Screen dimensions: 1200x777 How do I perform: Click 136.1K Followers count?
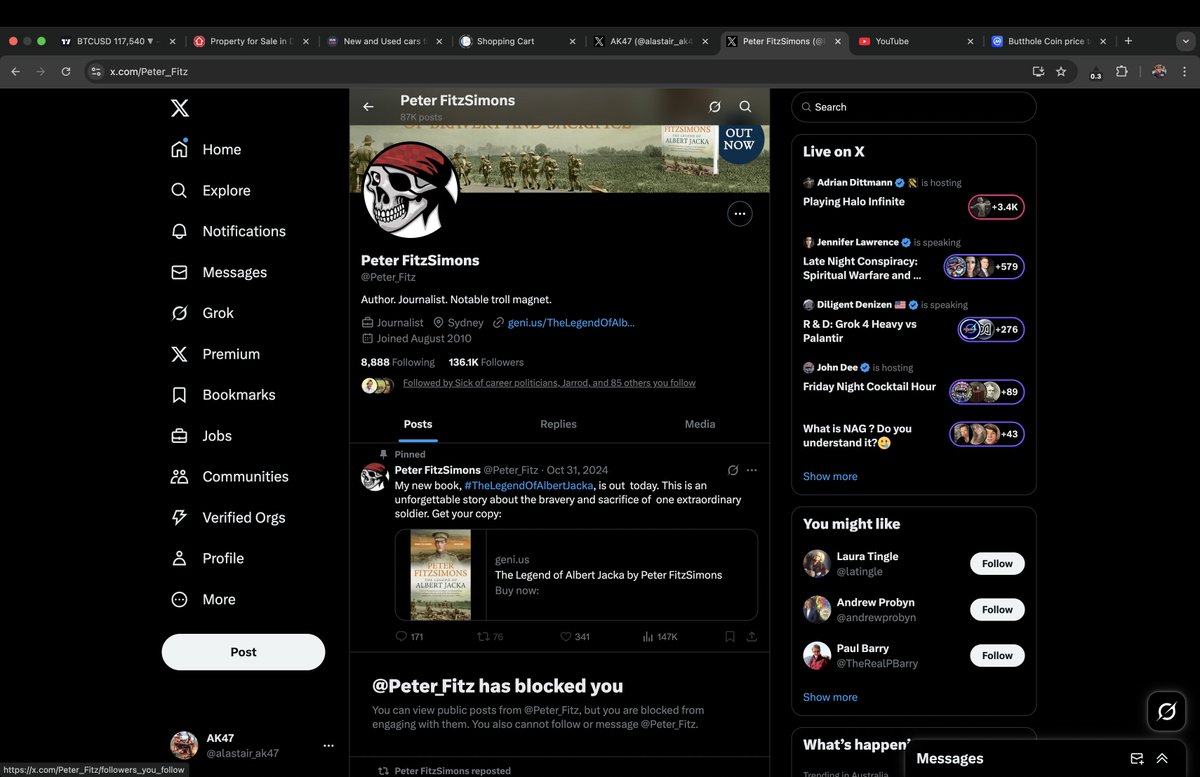486,362
